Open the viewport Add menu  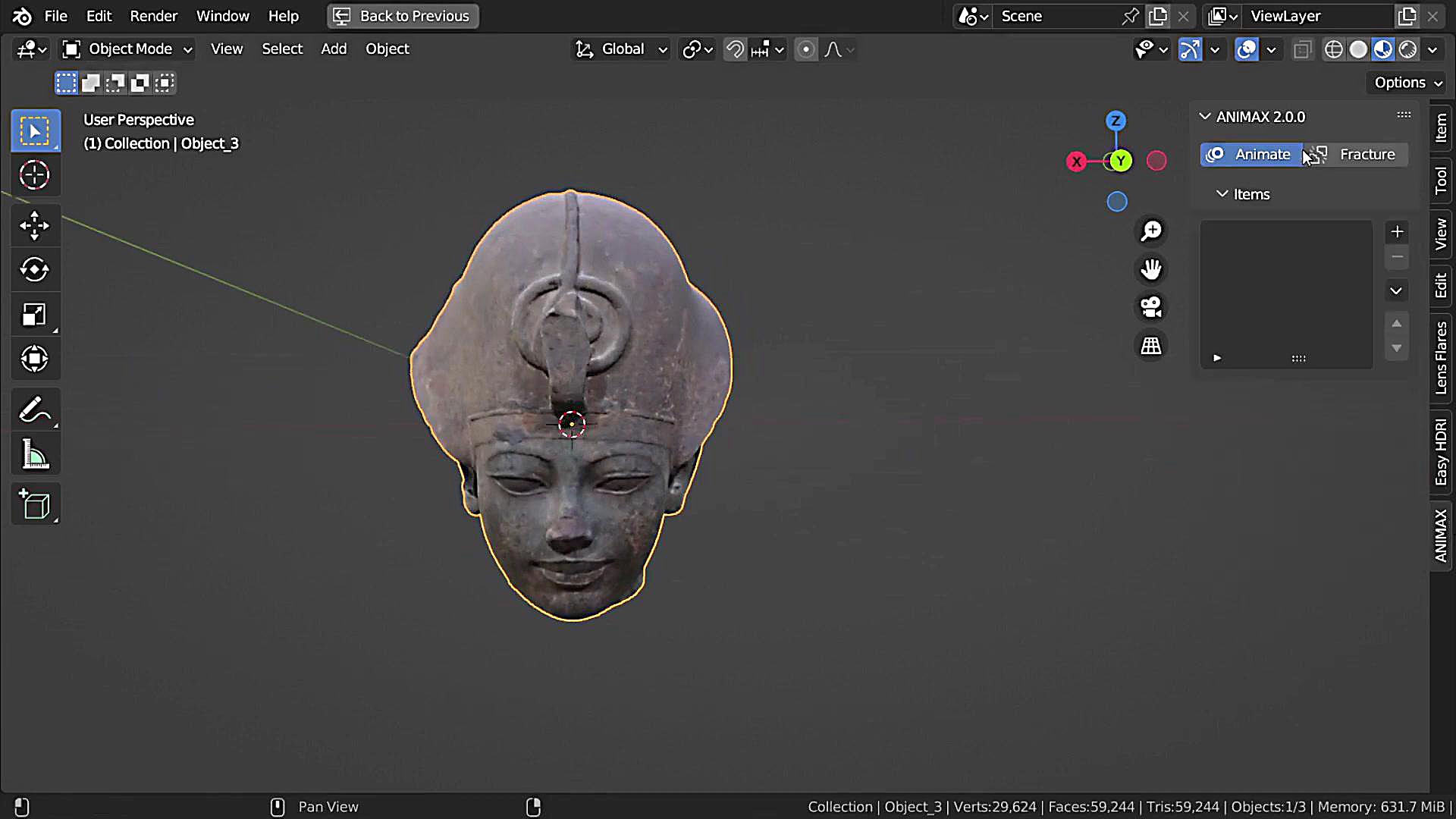click(334, 49)
